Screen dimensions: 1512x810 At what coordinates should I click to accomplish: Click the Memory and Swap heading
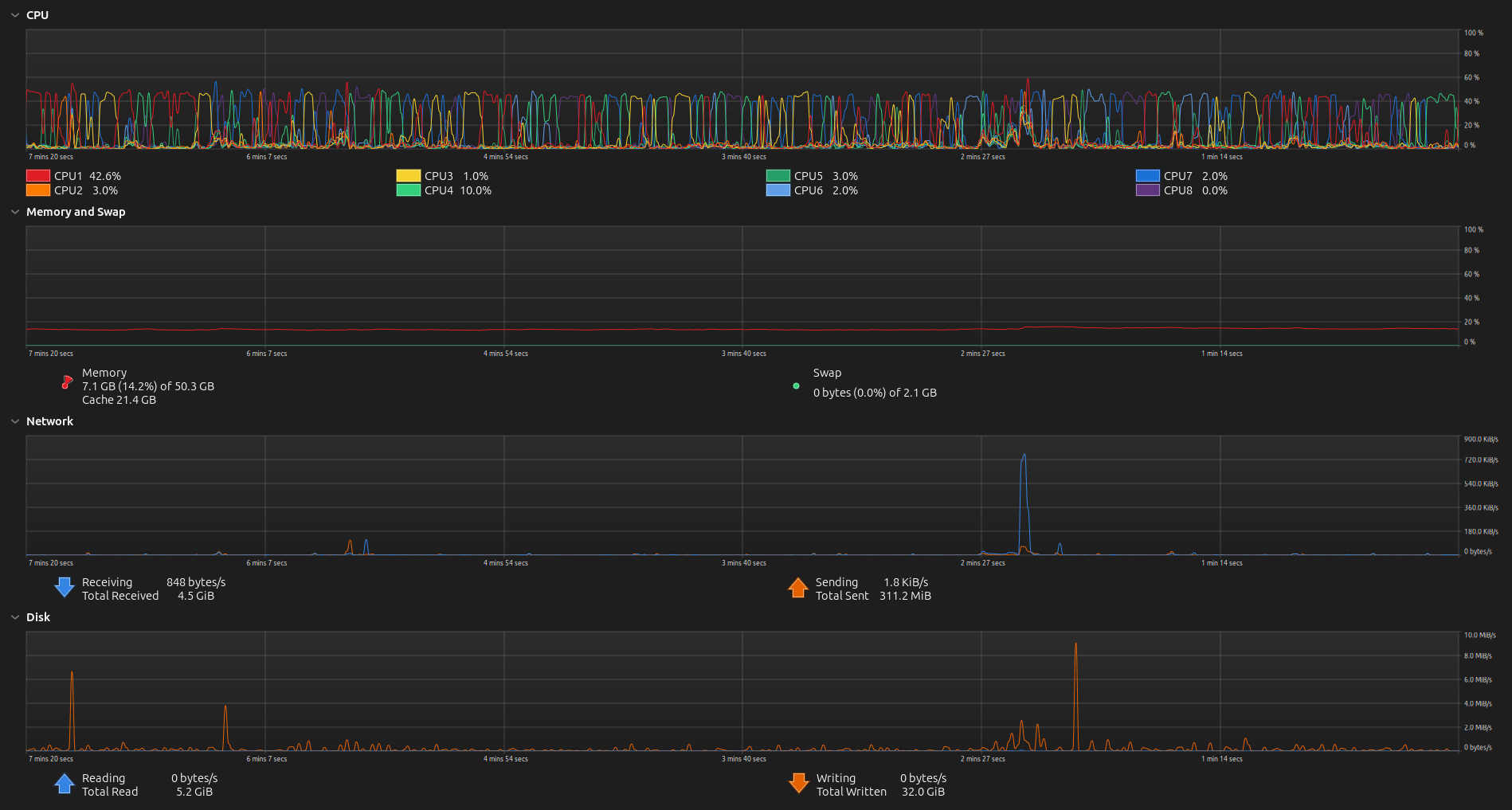(76, 212)
